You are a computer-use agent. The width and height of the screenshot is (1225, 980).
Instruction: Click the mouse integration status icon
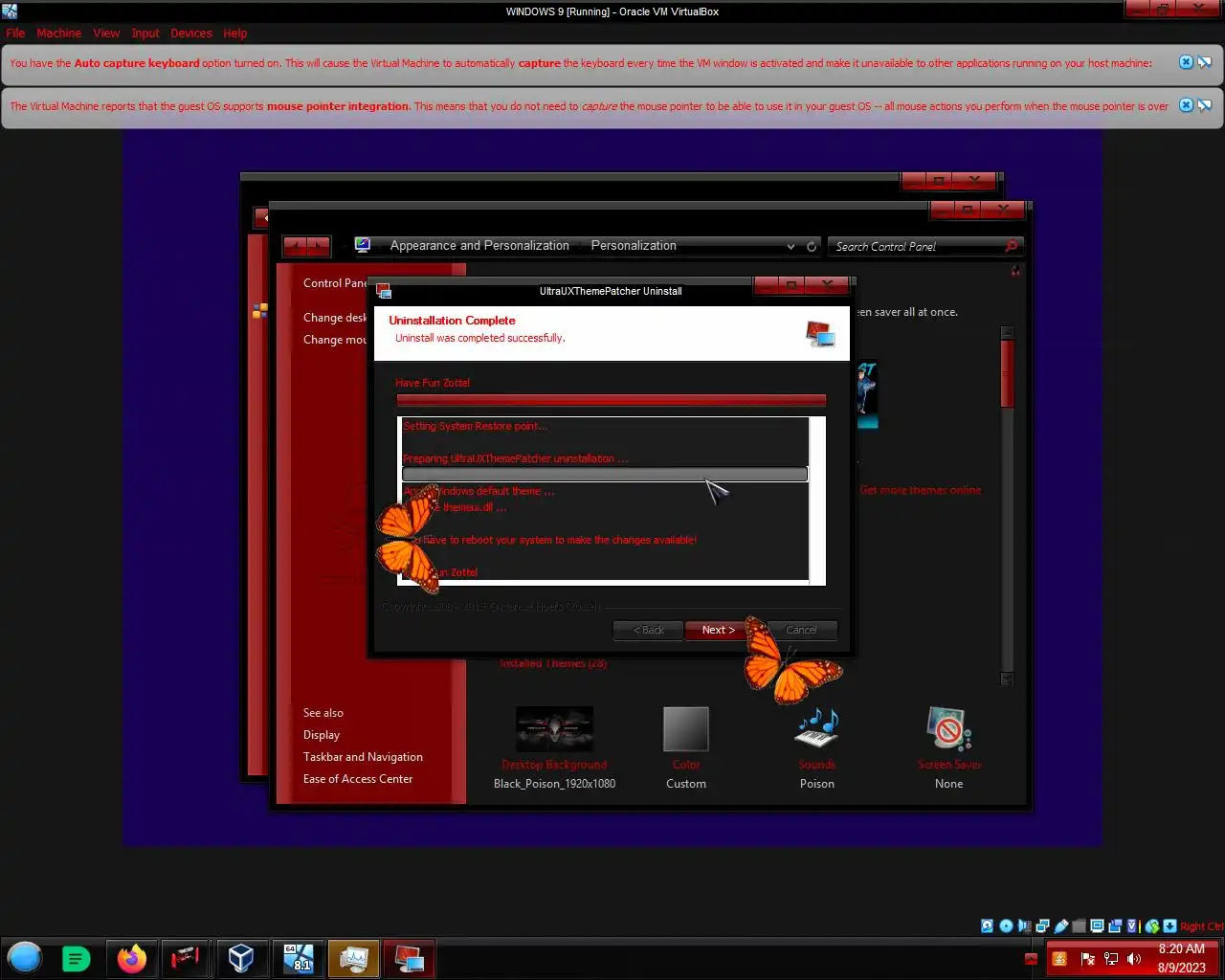pos(1152,925)
